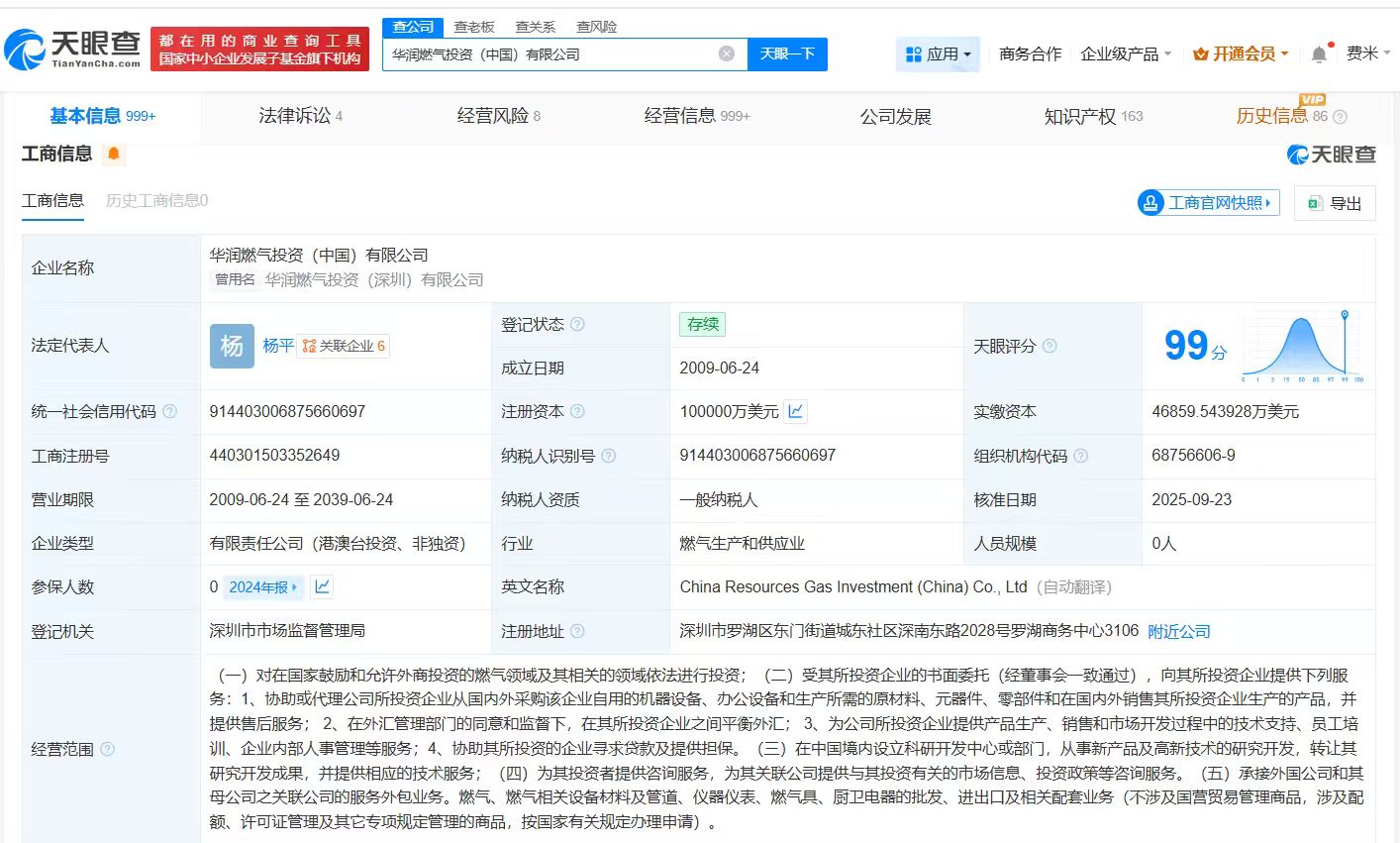Click help icon next to 统一社会信用代码
This screenshot has height=843, width=1400.
coord(169,411)
